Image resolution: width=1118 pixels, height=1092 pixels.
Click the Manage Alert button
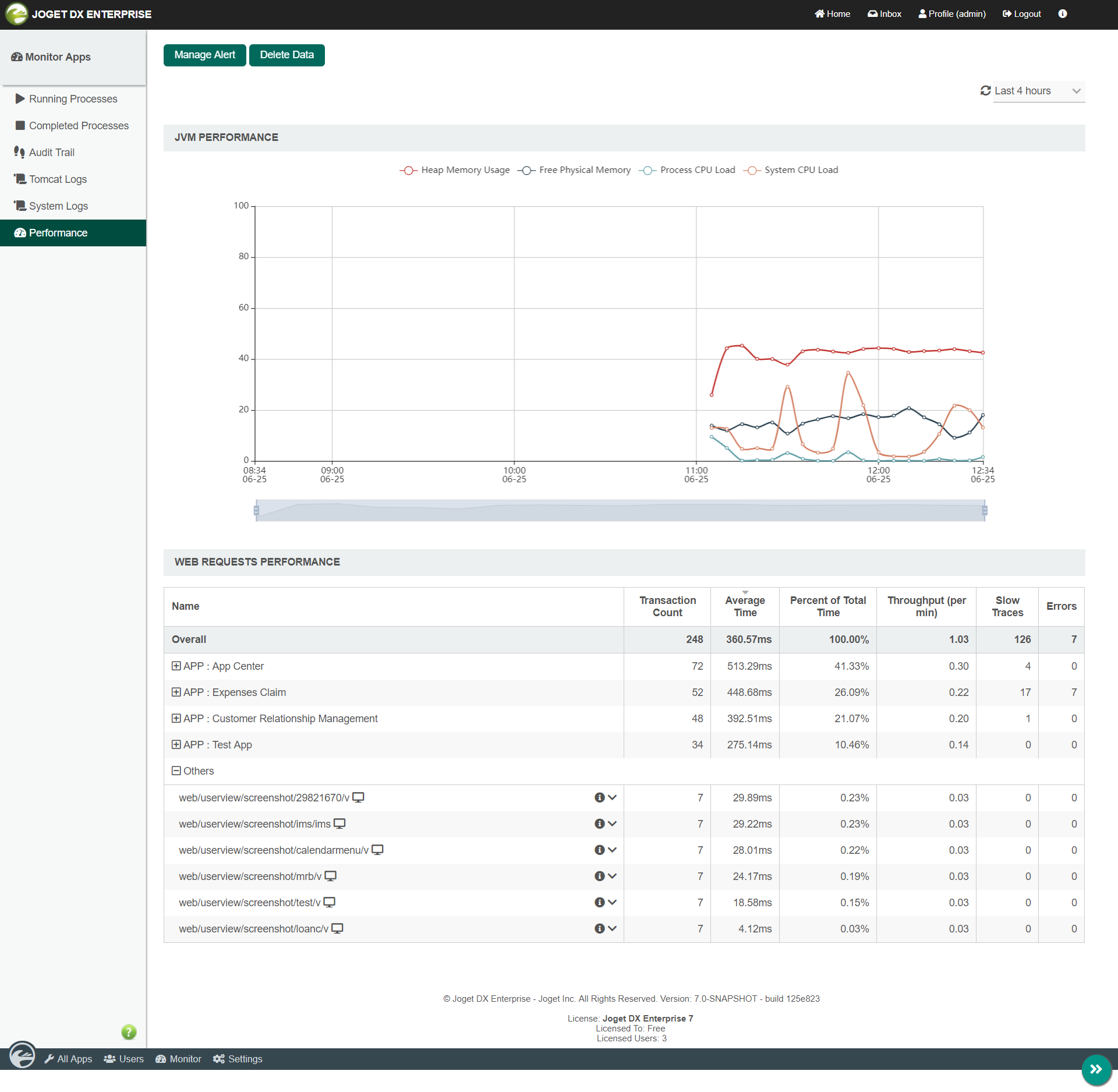204,55
